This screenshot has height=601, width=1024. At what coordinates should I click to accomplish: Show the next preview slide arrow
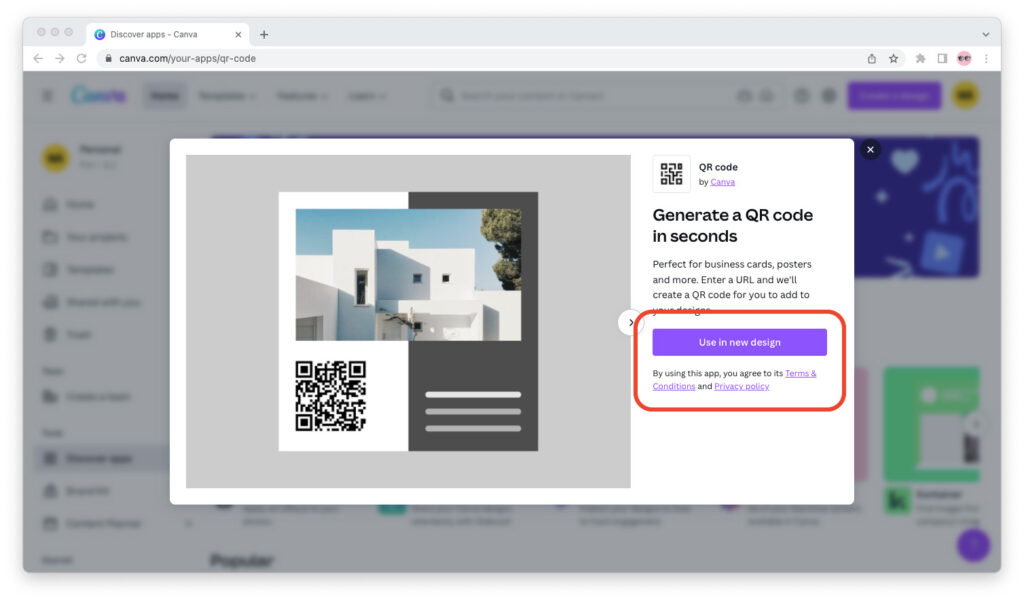tap(630, 322)
